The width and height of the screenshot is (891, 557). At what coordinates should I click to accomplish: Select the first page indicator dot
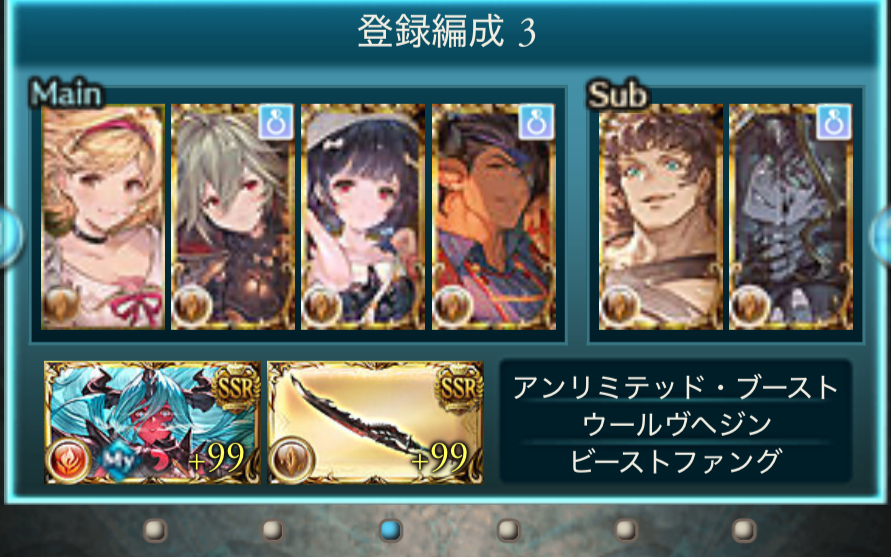tap(155, 530)
